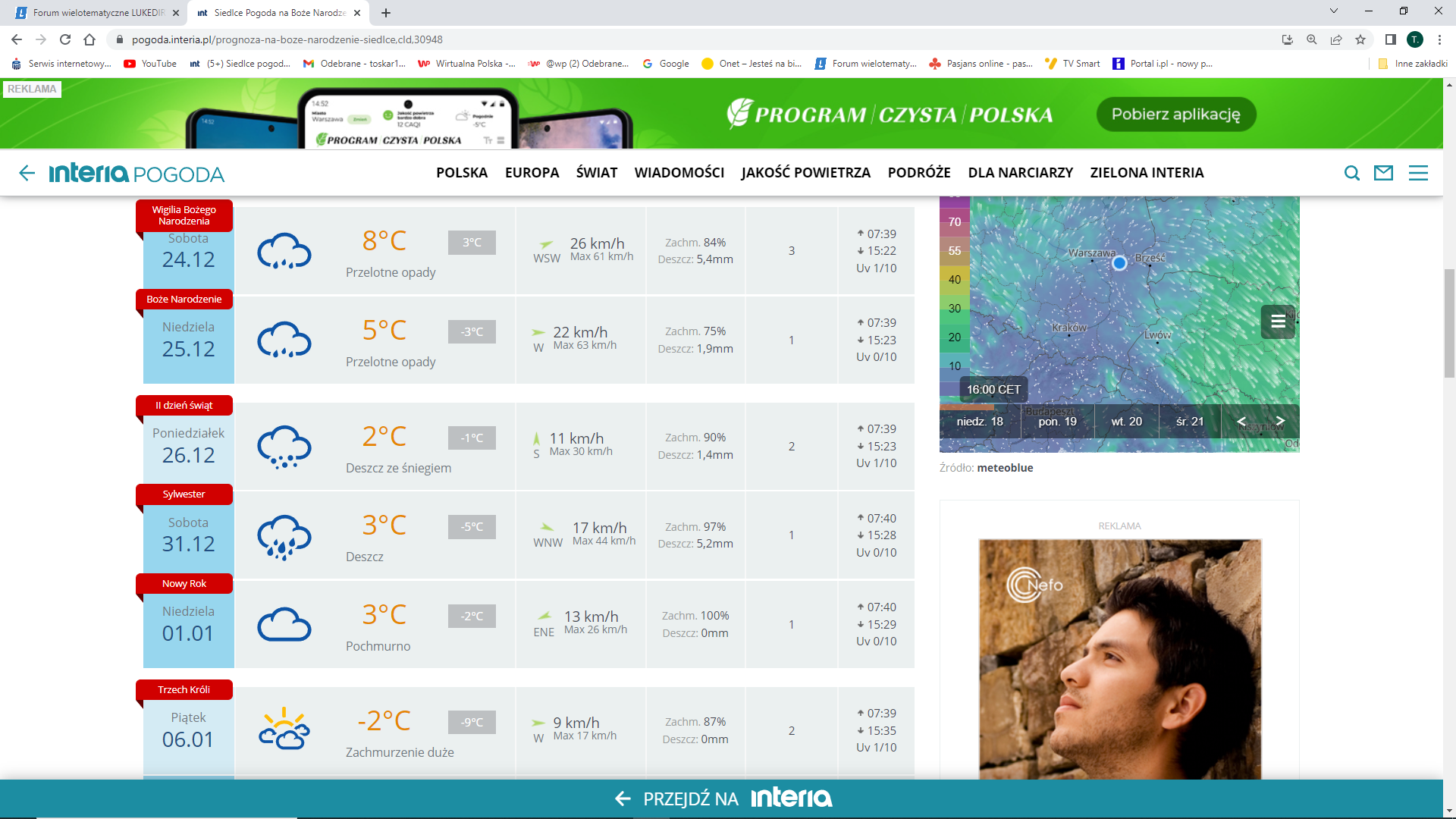Open the layers menu icon on weather map
Viewport: 1456px width, 819px height.
tap(1278, 321)
